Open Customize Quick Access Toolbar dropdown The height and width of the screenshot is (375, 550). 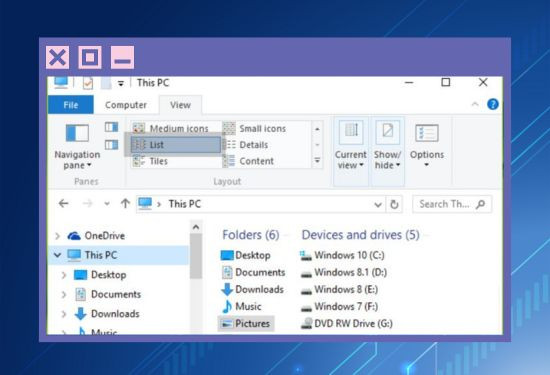click(x=121, y=83)
